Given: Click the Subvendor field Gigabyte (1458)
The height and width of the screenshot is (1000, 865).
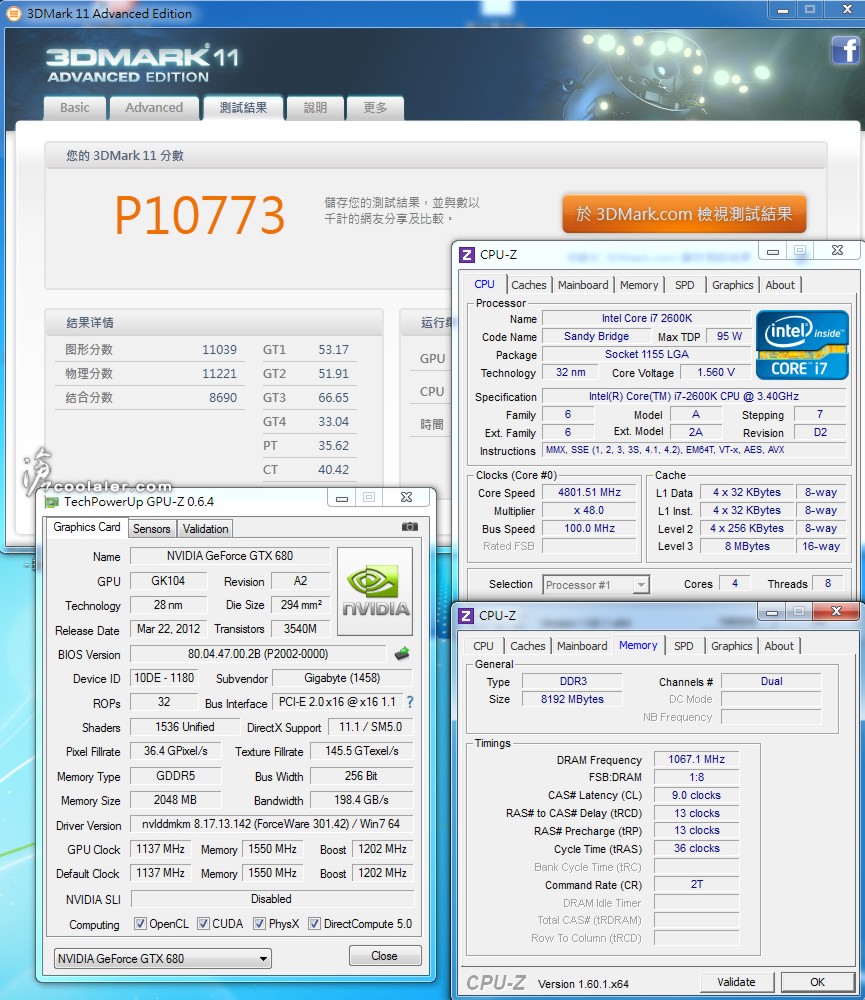Looking at the screenshot, I should tap(342, 677).
